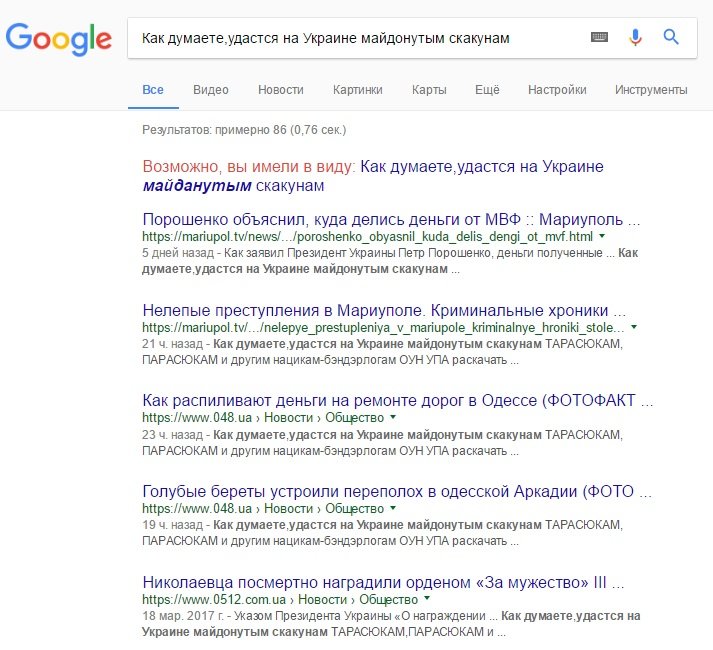Open the Карты tab
The image size is (713, 650).
pos(429,90)
